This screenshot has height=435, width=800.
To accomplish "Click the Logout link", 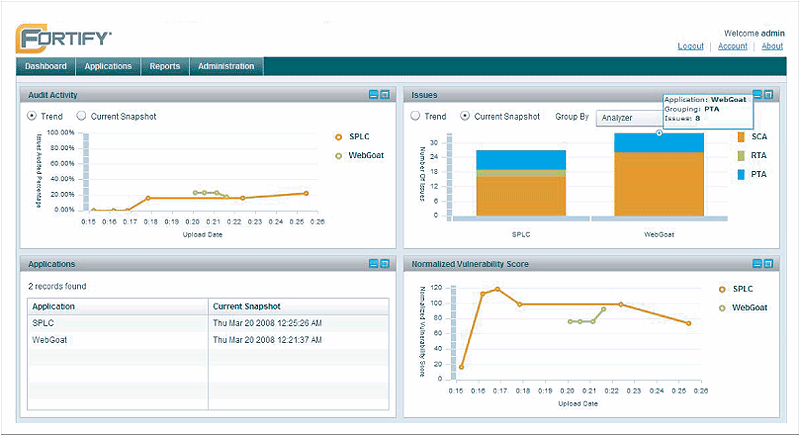I will (x=690, y=46).
